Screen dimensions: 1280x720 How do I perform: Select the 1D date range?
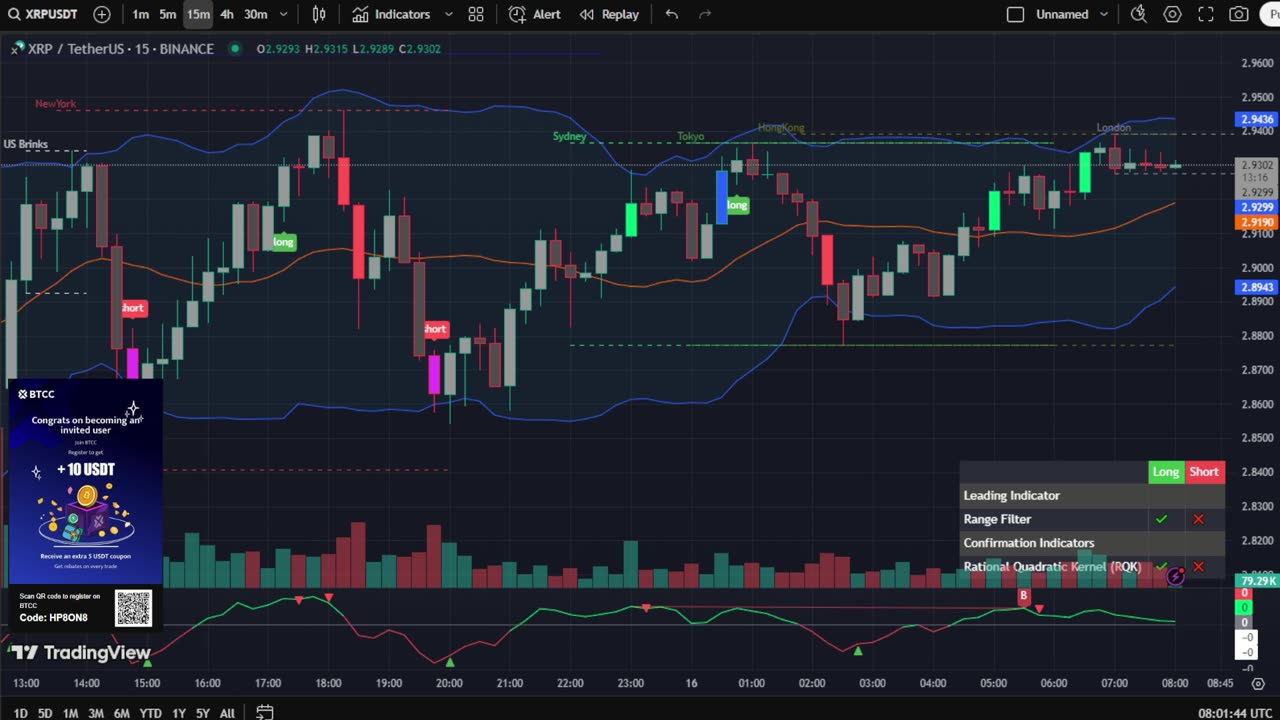pos(20,713)
